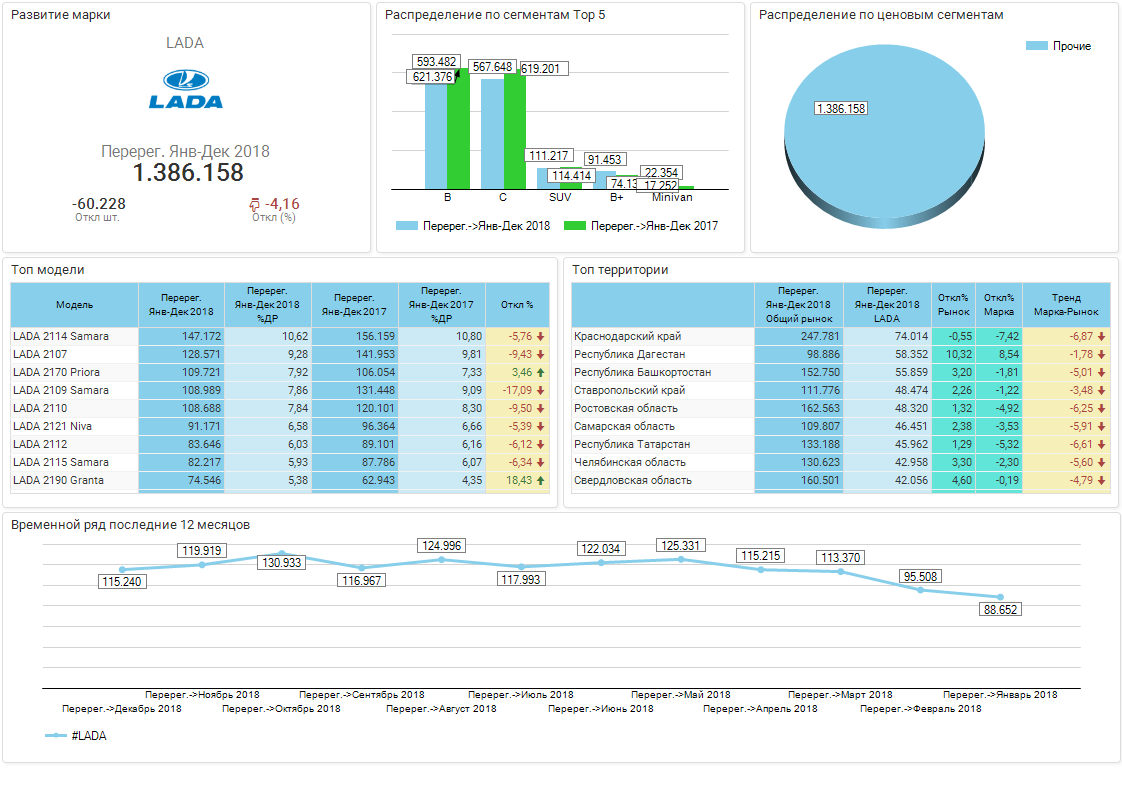Screen dimensions: 1122x793
Task: Click the 1.386.158 registrations total figure
Action: coord(188,173)
